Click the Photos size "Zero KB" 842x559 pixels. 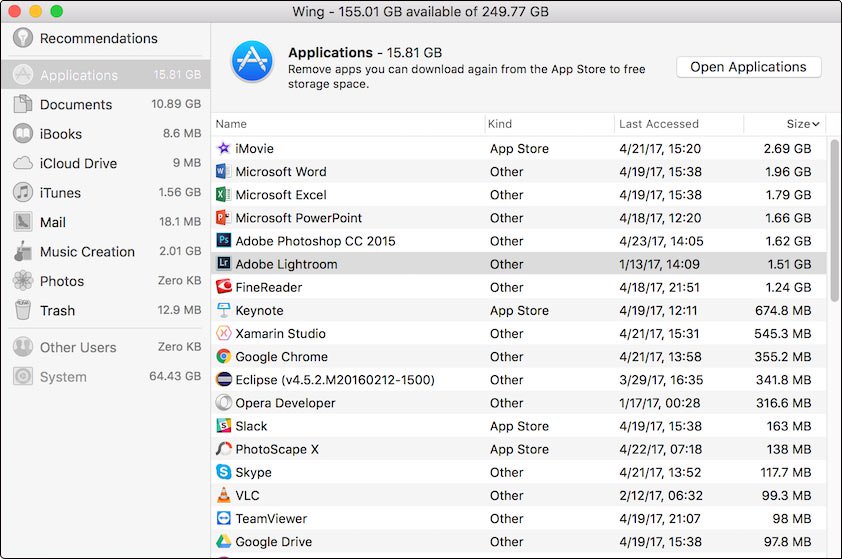click(179, 280)
